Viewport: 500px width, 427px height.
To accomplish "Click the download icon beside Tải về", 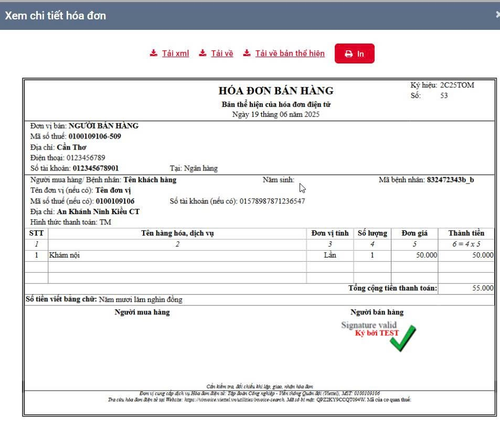I will (x=203, y=53).
